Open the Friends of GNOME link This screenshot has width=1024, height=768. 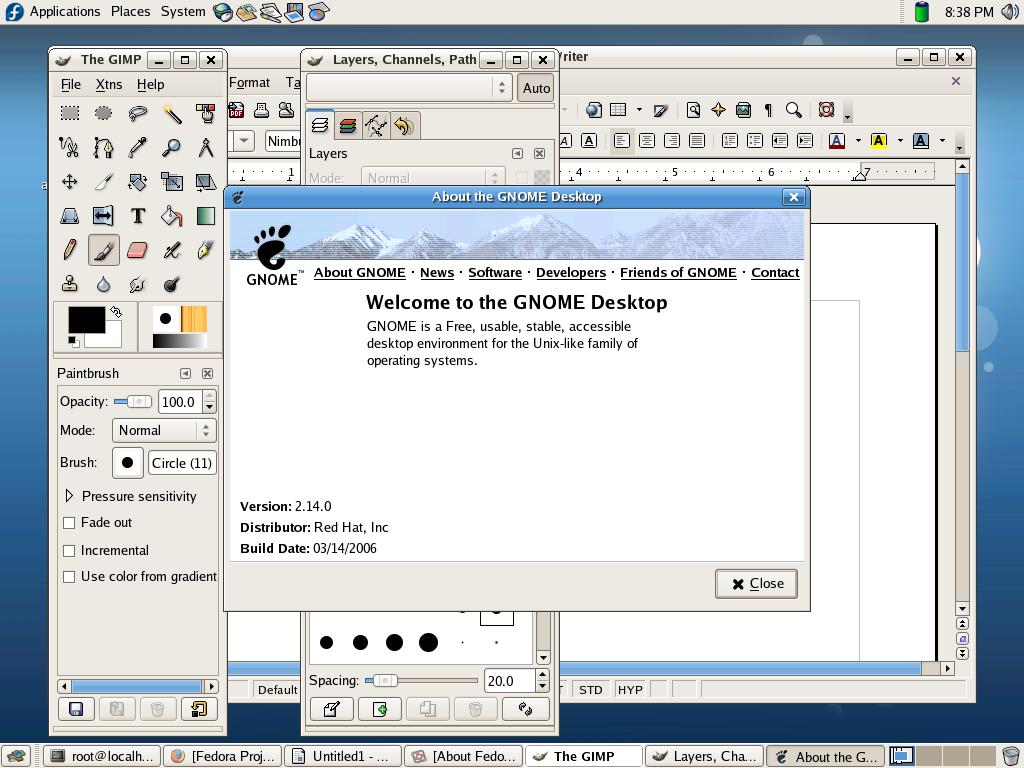tap(678, 273)
